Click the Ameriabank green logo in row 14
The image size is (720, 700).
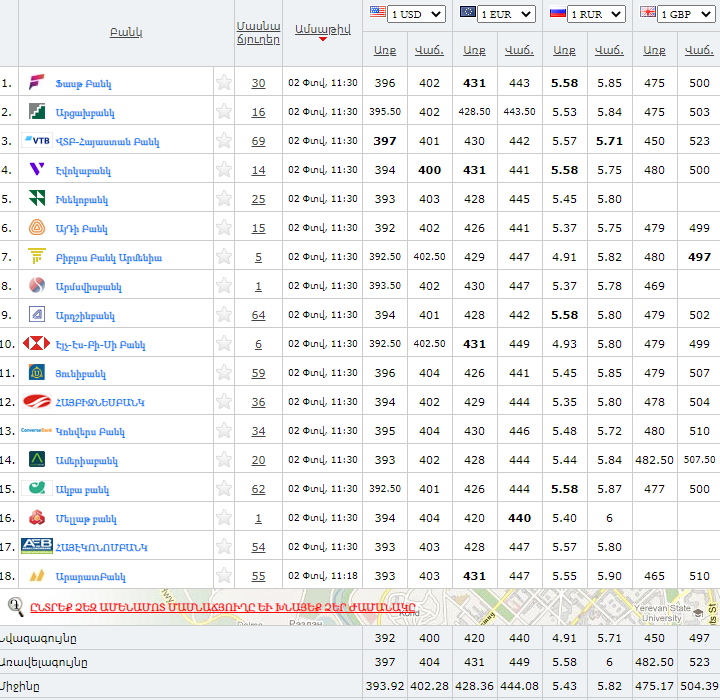(37, 459)
